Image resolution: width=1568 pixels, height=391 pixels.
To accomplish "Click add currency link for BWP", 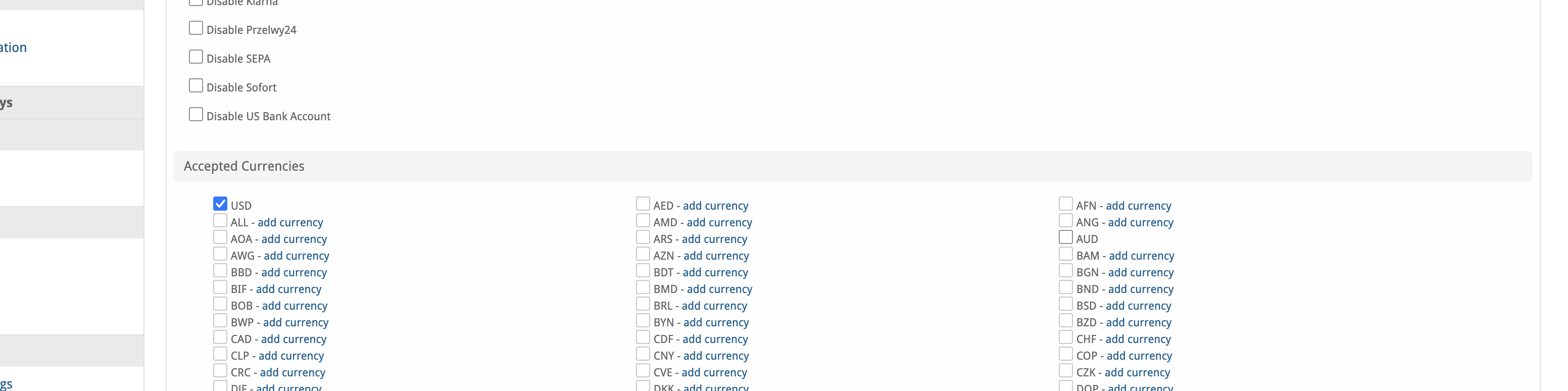I will (x=295, y=322).
